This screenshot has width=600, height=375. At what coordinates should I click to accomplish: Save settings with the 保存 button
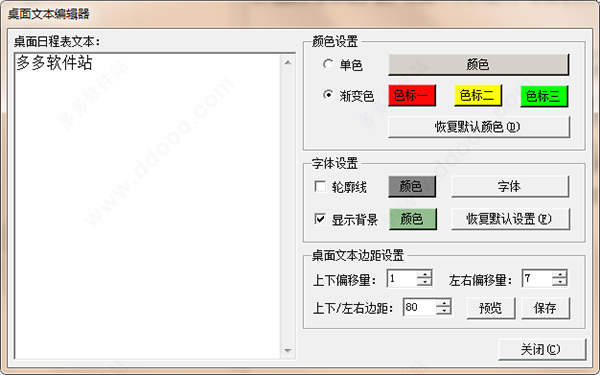tap(546, 308)
